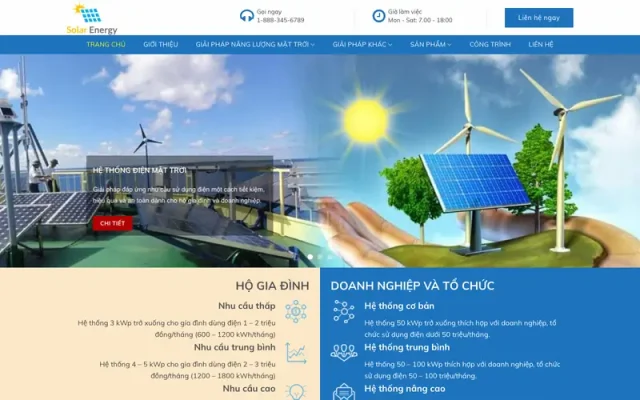640x400 pixels.
Task: Expand SẢN PHẨM dropdown menu
Action: [431, 44]
